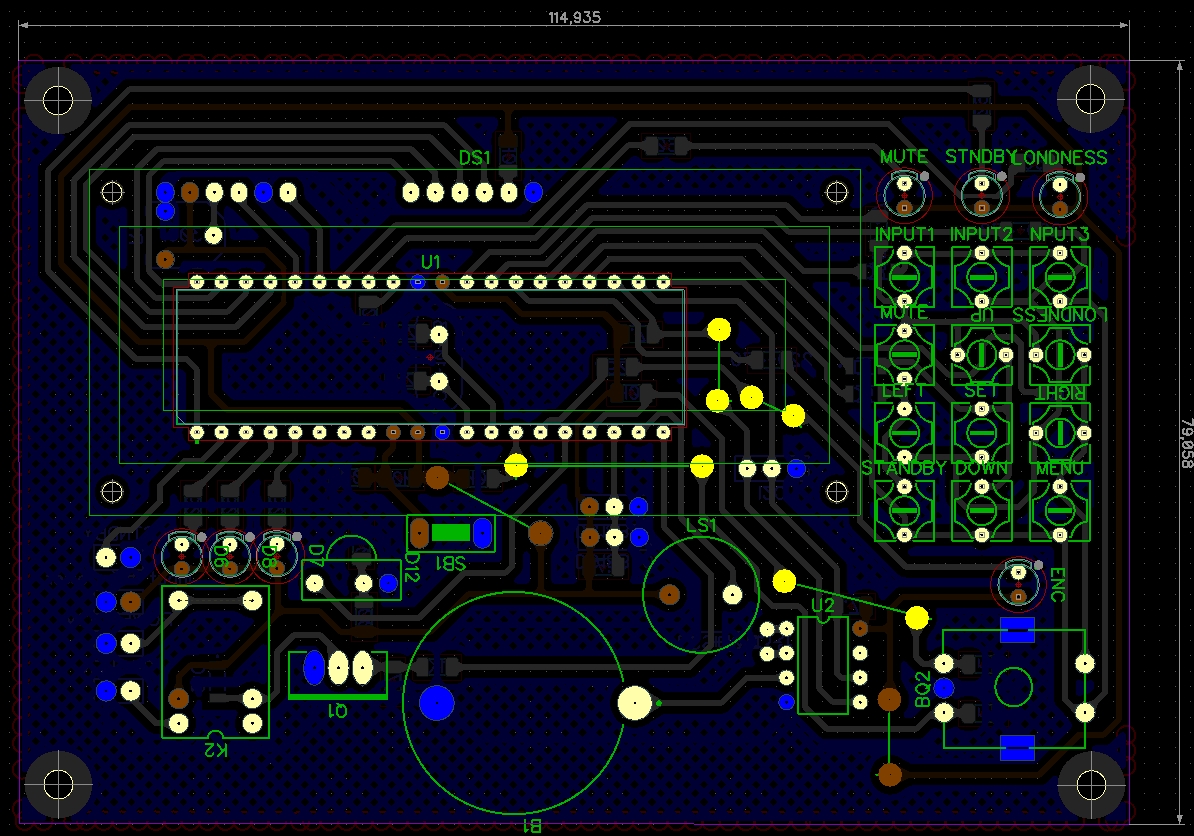Click the bottom-right board mounting hole

click(1091, 785)
